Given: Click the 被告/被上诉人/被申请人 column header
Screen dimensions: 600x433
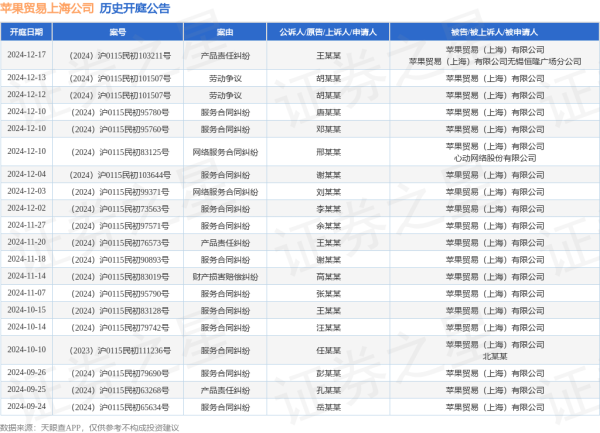Looking at the screenshot, I should pyautogui.click(x=494, y=32).
